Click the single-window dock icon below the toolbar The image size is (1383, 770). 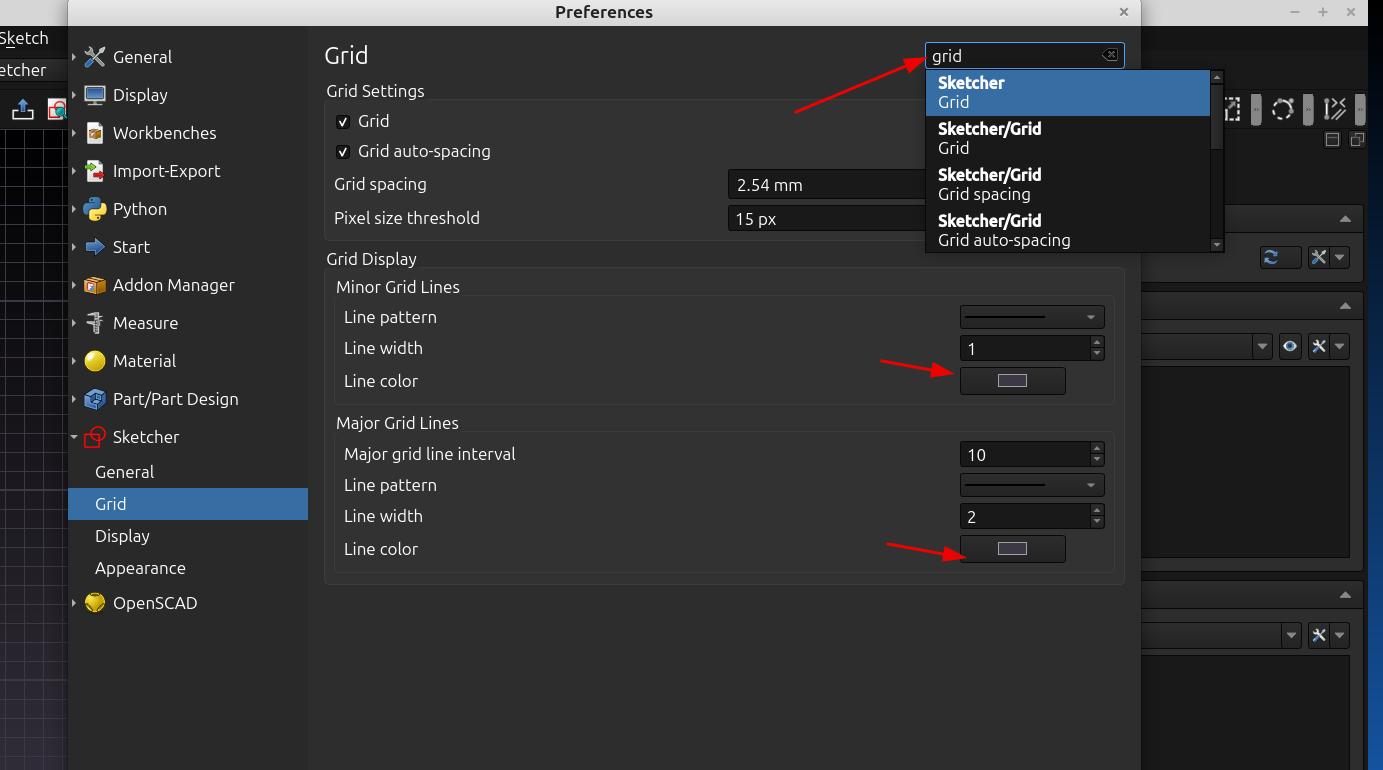[x=1332, y=140]
